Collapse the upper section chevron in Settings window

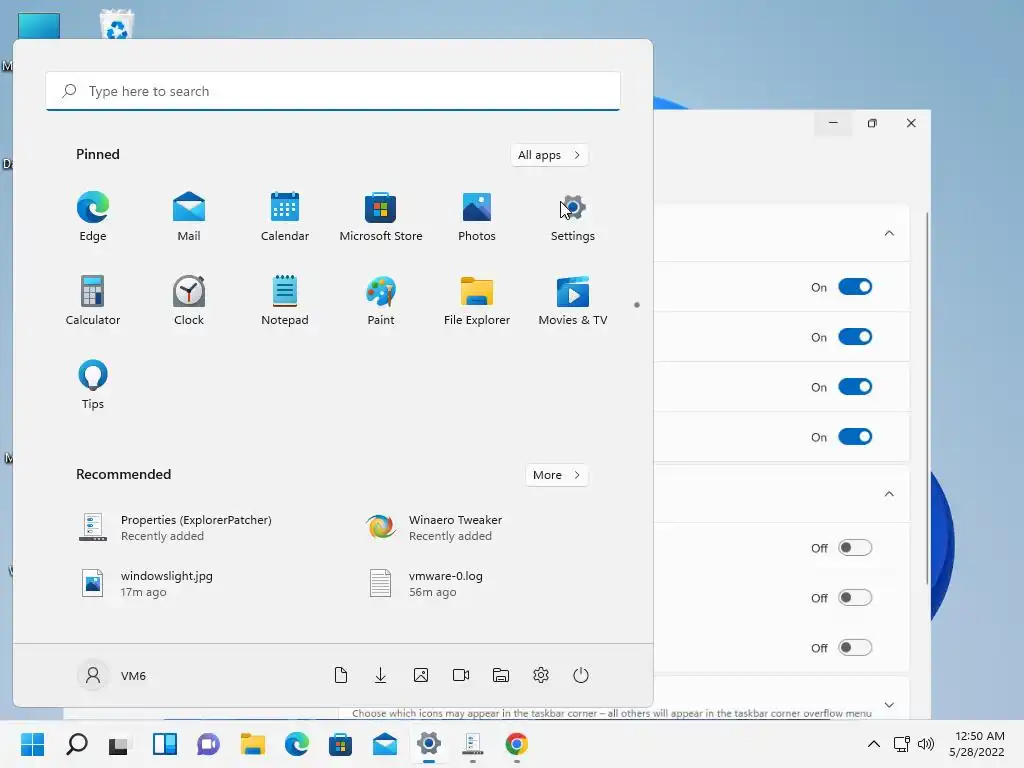[889, 233]
